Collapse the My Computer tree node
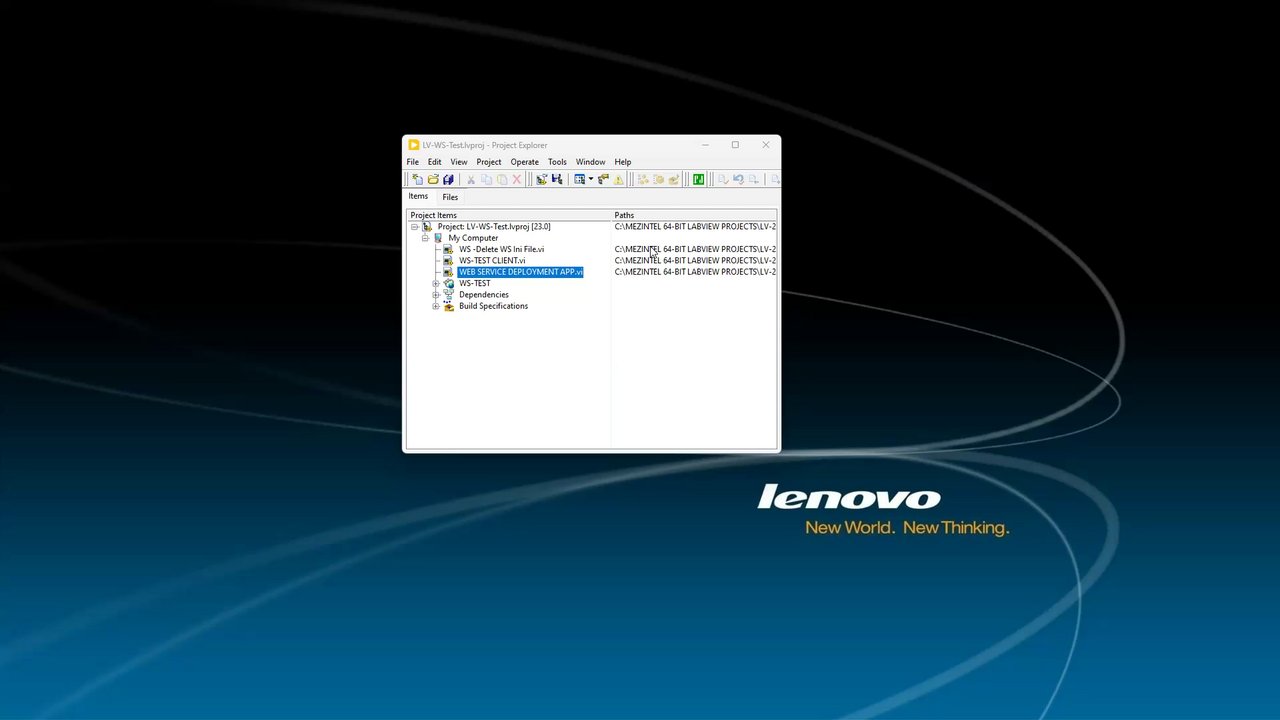 (x=425, y=238)
